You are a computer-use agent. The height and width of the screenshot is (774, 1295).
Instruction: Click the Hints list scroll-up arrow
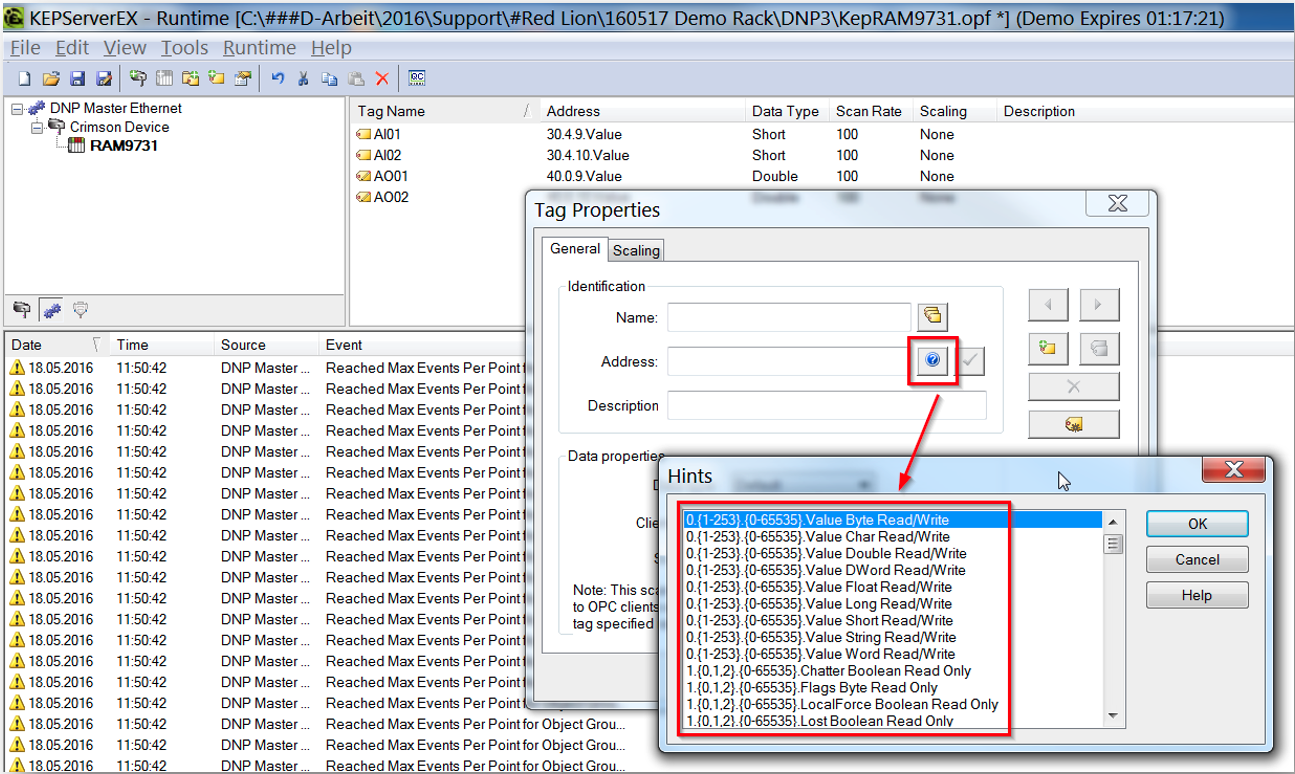coord(1113,523)
